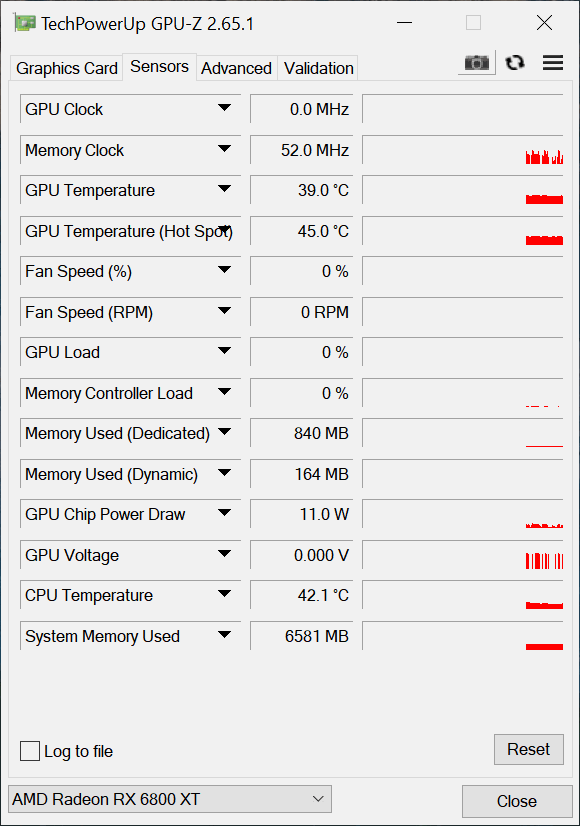Open the GPU Load dropdown arrow
580x826 pixels.
(224, 351)
